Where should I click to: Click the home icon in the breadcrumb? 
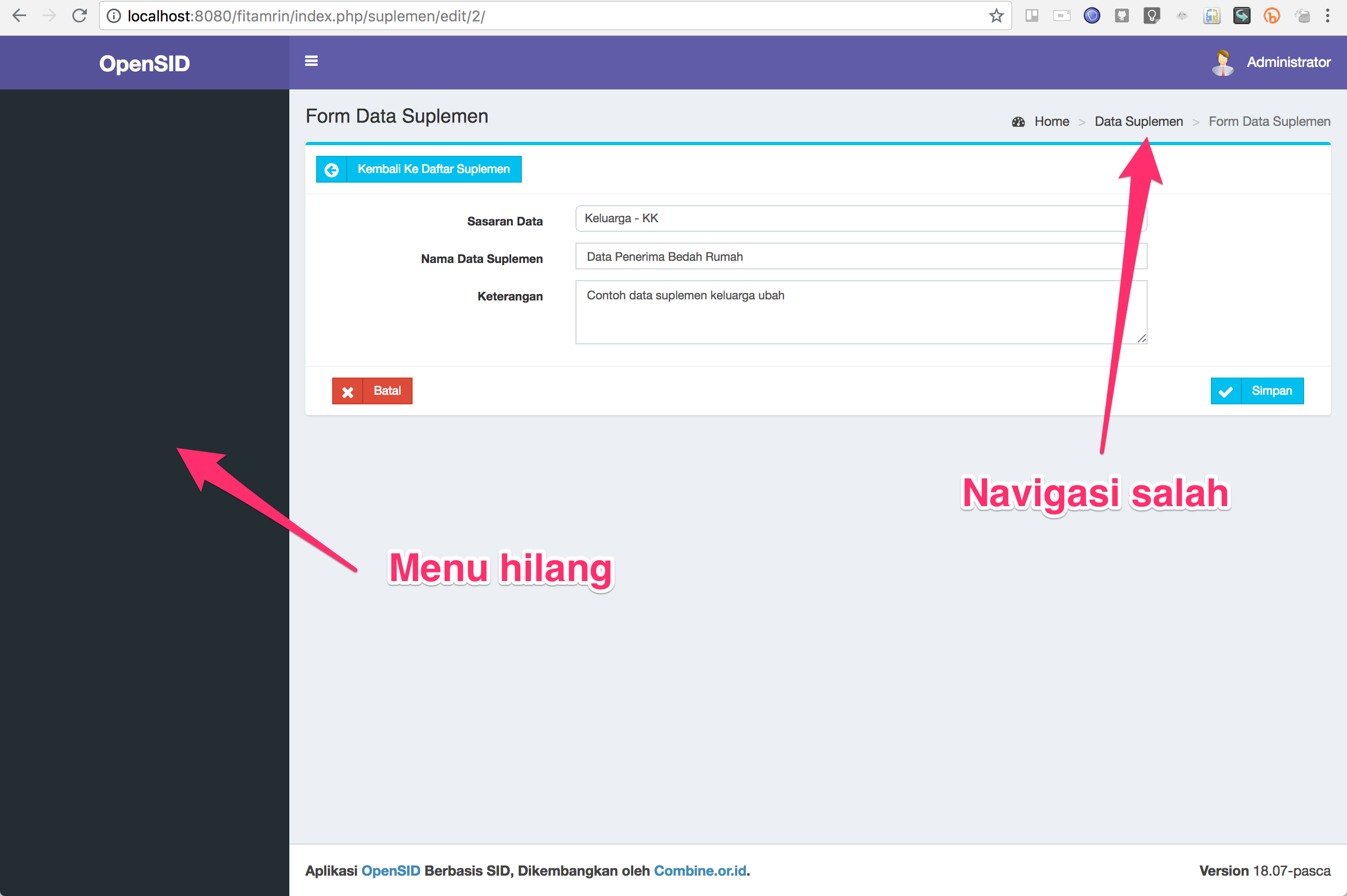click(1018, 121)
